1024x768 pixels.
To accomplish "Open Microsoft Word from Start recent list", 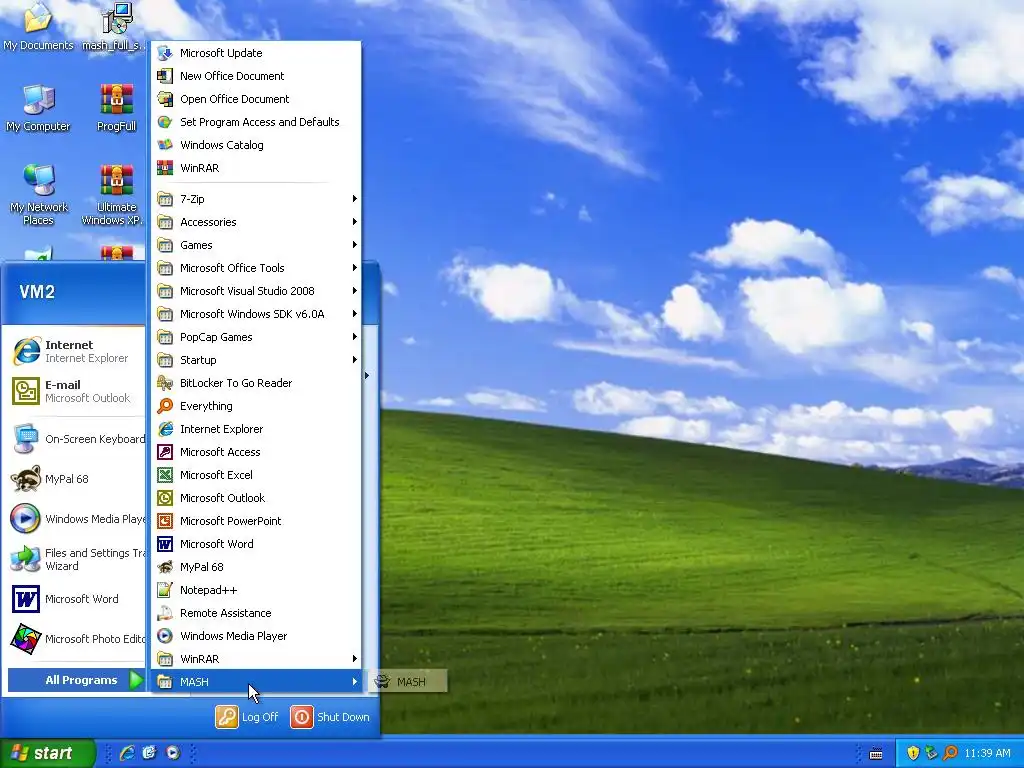I will click(75, 599).
